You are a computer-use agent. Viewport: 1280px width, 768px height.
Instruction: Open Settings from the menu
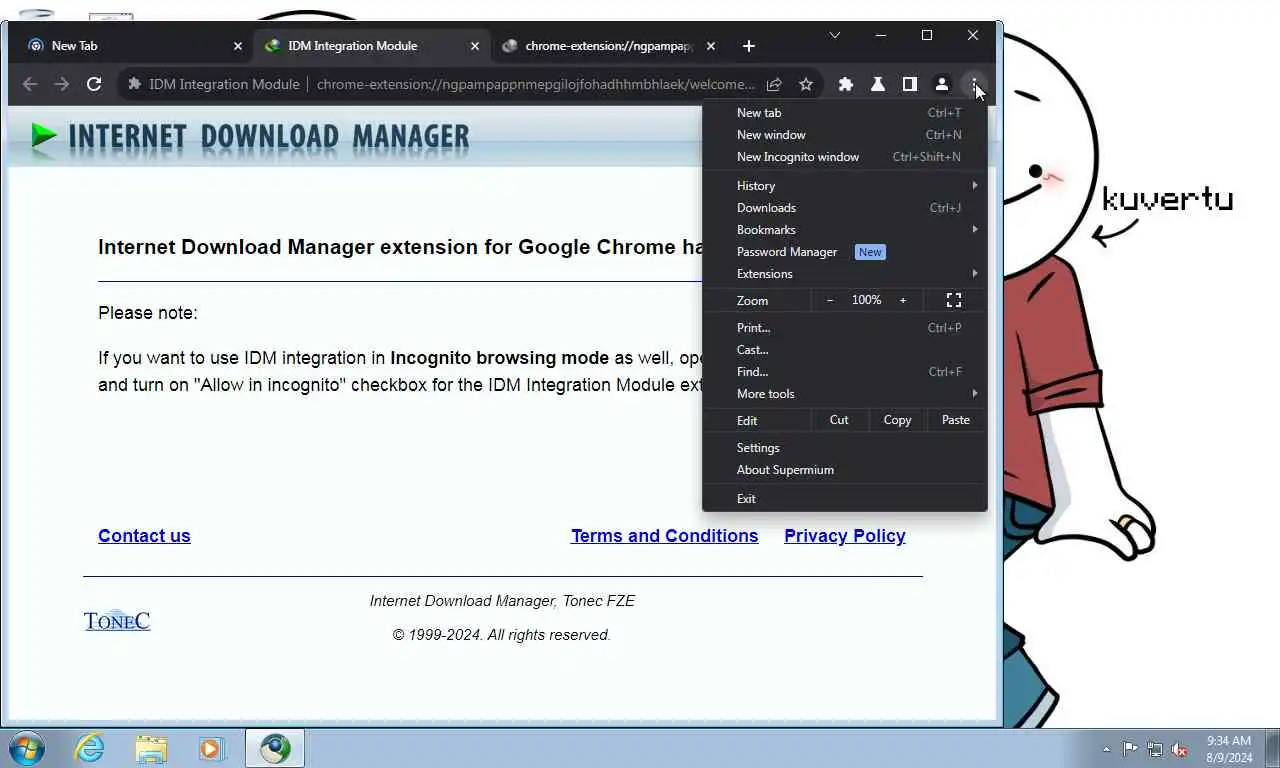(x=845, y=448)
